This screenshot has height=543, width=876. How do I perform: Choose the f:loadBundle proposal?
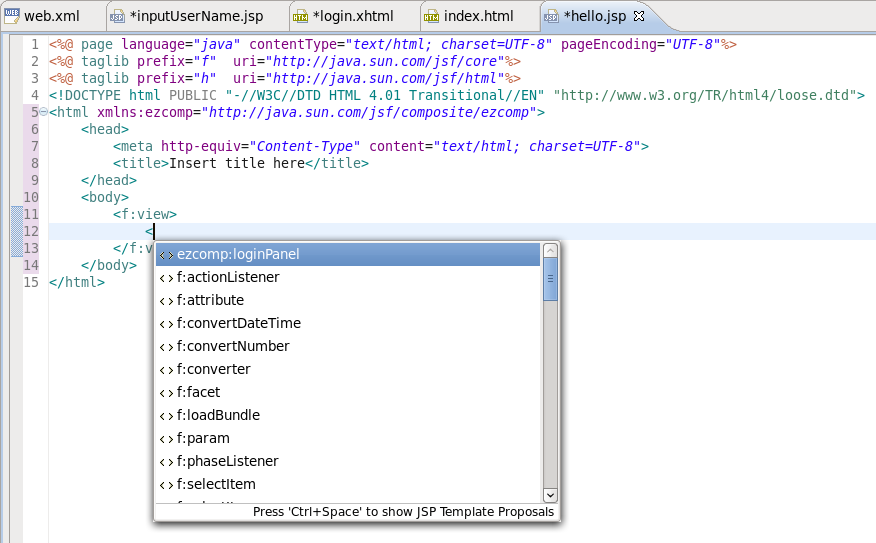(x=347, y=415)
